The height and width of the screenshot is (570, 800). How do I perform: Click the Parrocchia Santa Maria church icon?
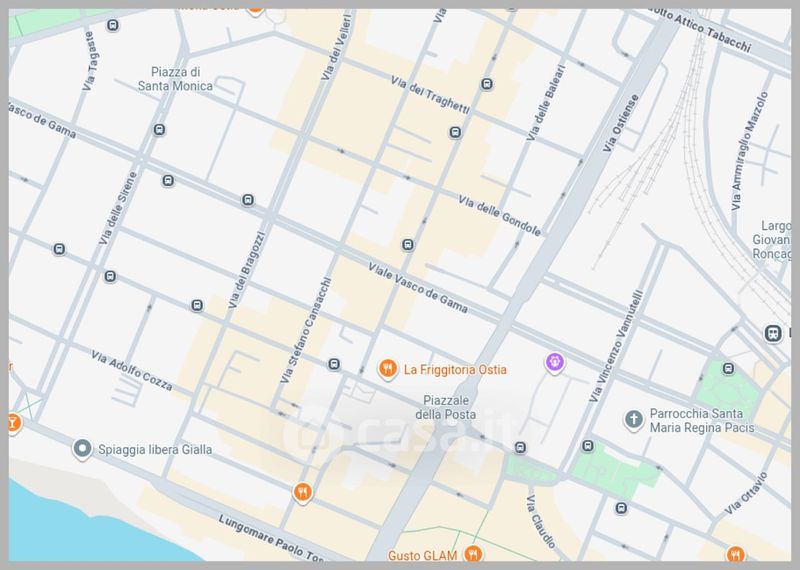coord(632,418)
